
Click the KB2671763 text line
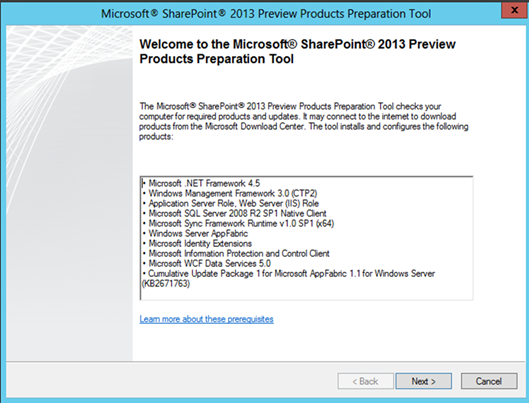click(x=166, y=284)
